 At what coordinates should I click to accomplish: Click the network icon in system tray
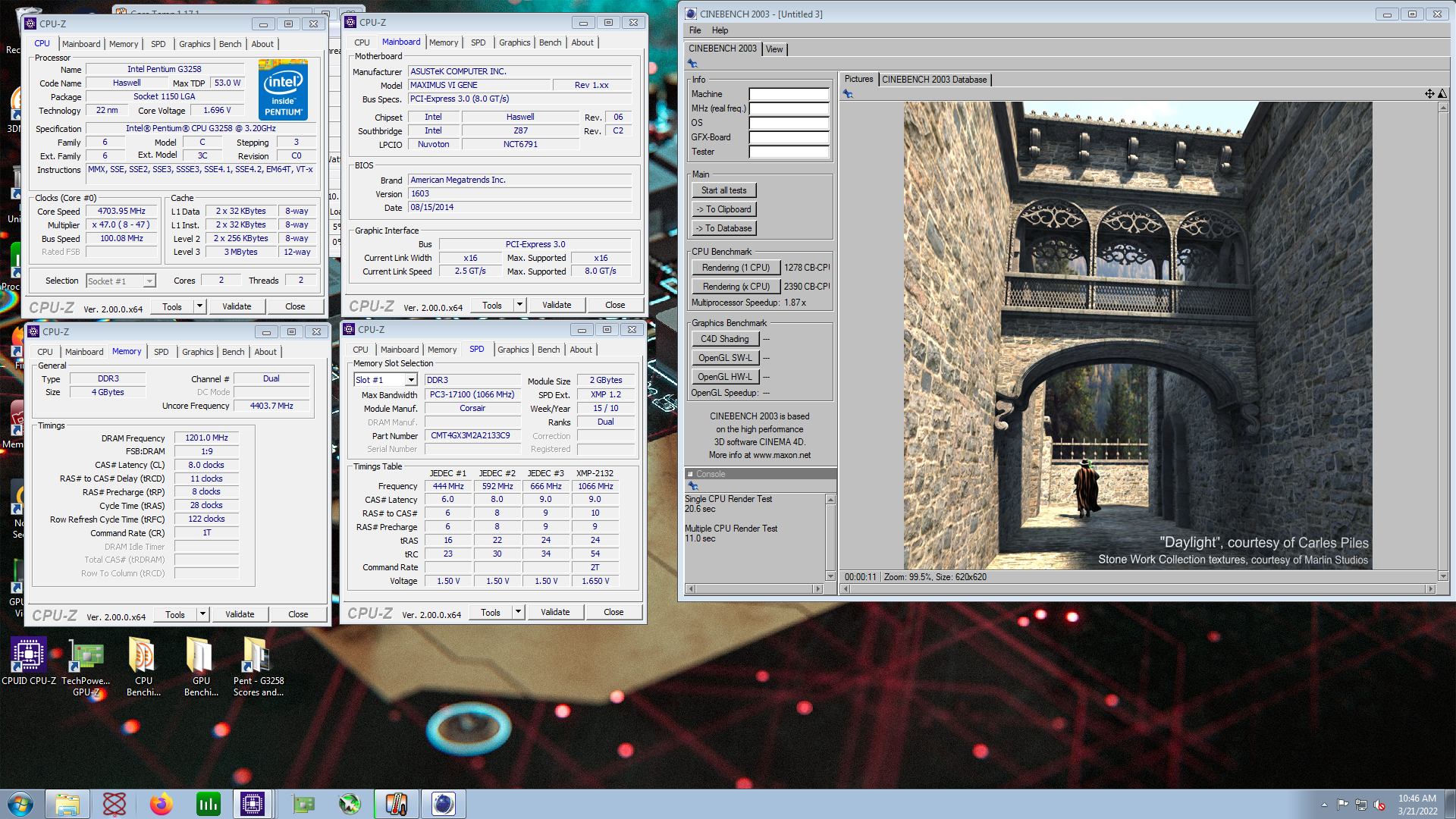(x=1361, y=805)
